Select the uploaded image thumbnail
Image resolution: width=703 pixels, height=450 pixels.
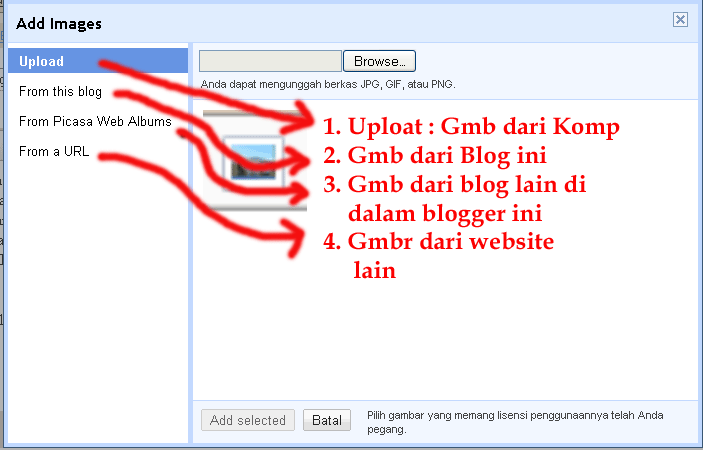point(255,160)
